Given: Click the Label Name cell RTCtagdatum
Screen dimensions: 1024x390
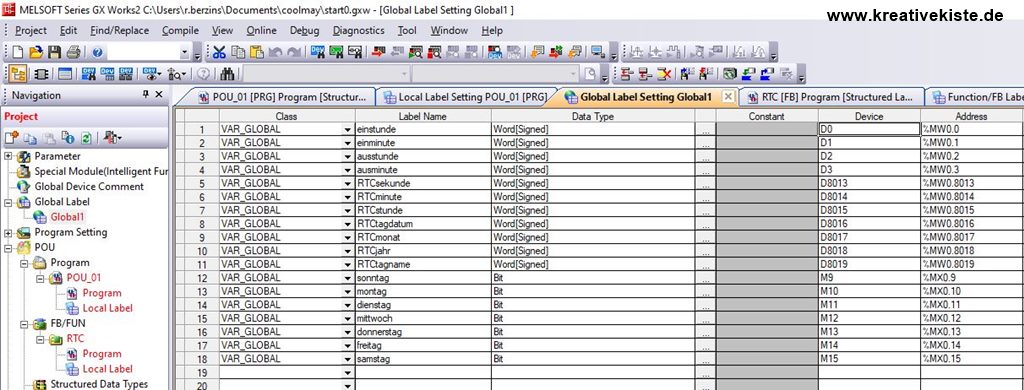Looking at the screenshot, I should [423, 223].
